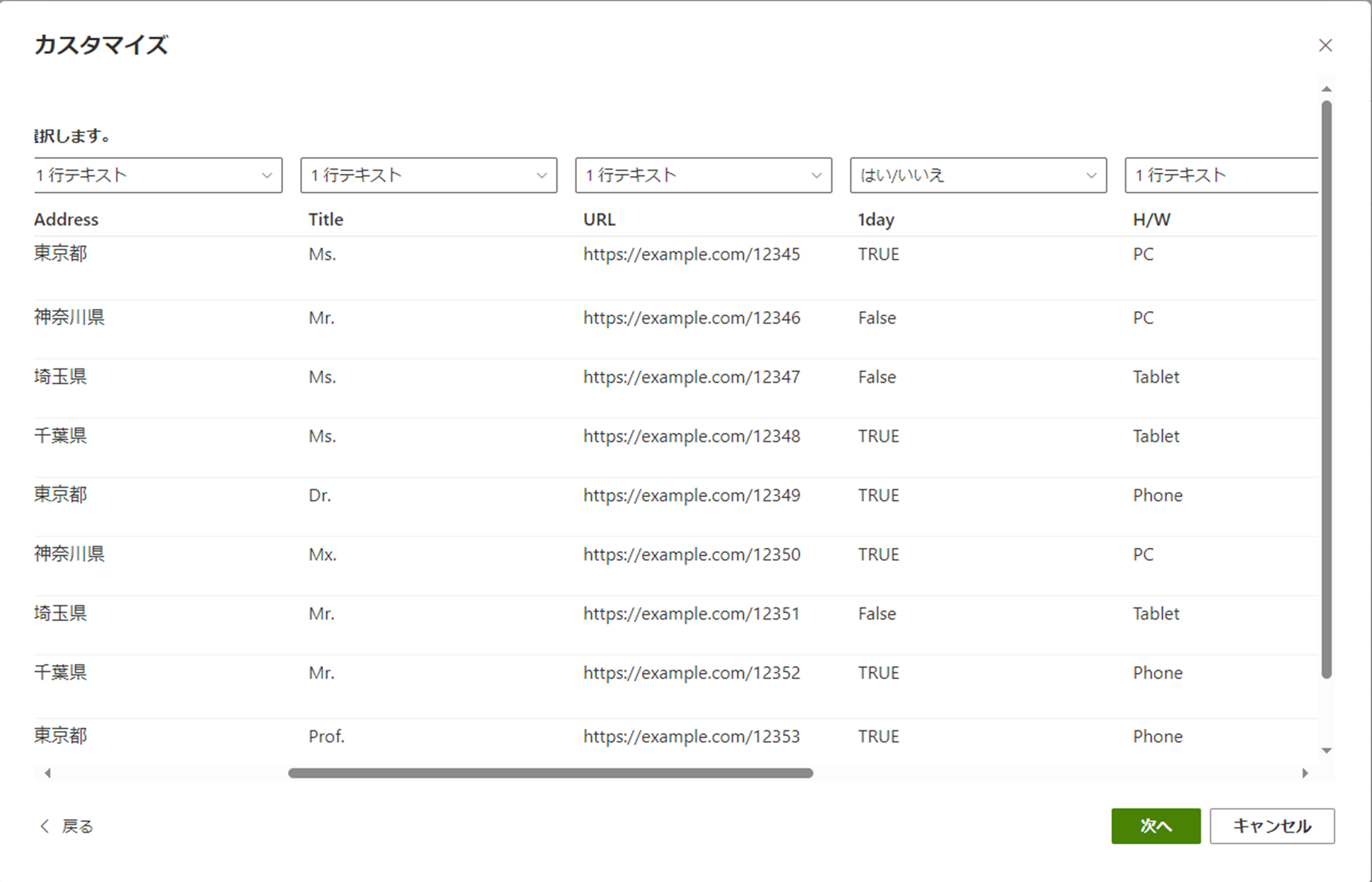The width and height of the screenshot is (1372, 882).
Task: Click the 次へ button
Action: click(x=1155, y=826)
